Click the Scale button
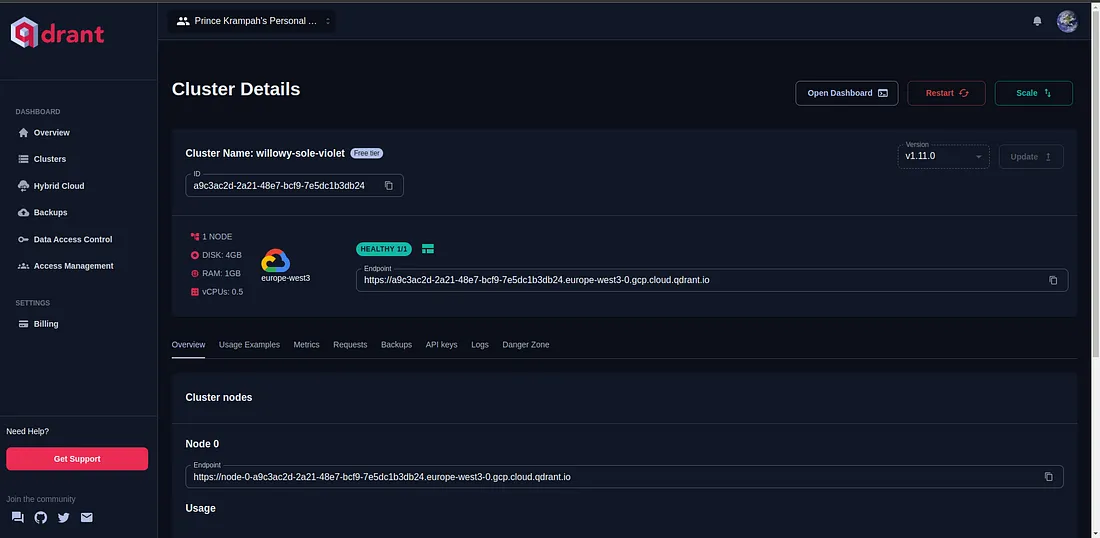 pos(1033,93)
